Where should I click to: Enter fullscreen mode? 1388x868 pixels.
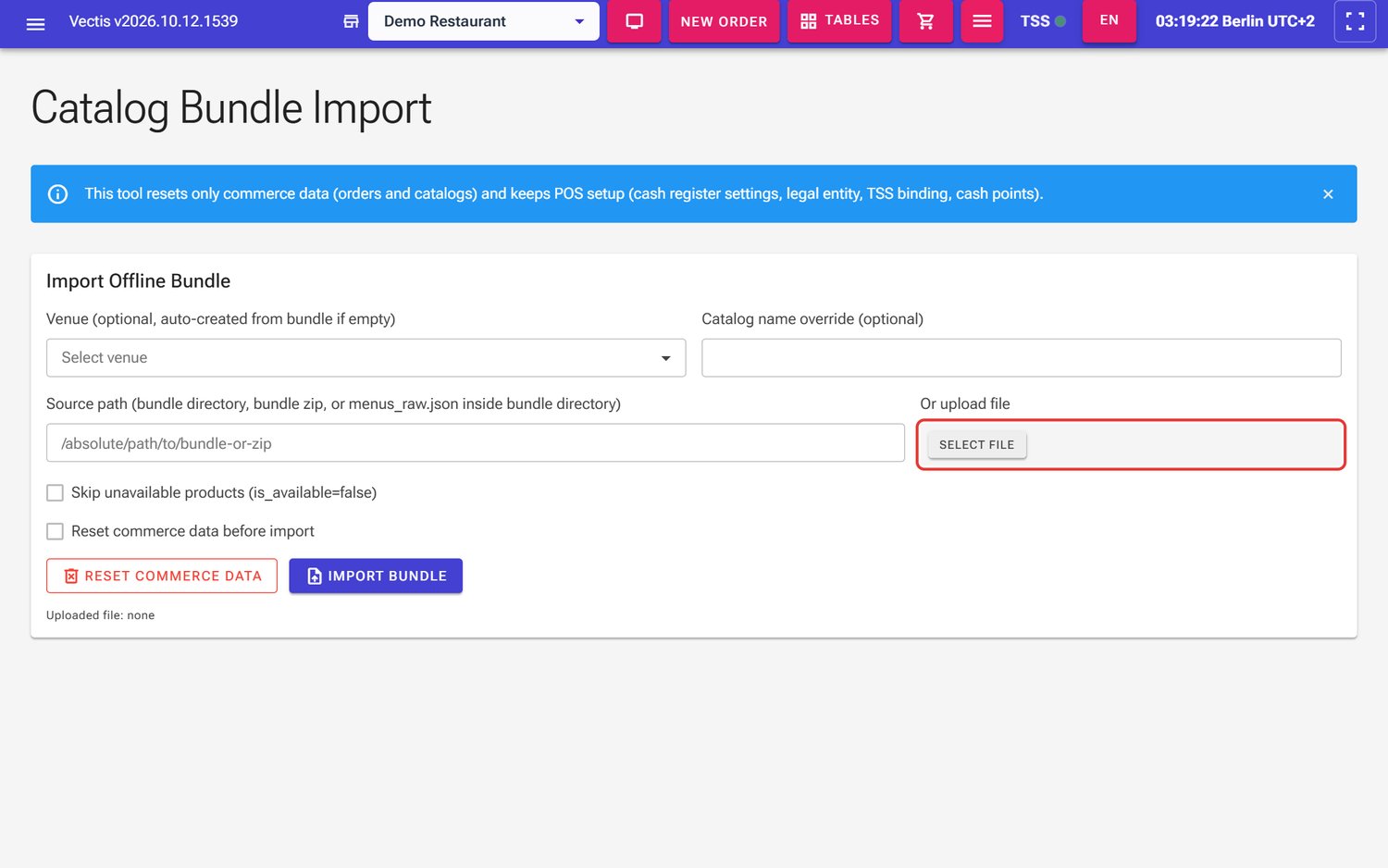(x=1355, y=21)
